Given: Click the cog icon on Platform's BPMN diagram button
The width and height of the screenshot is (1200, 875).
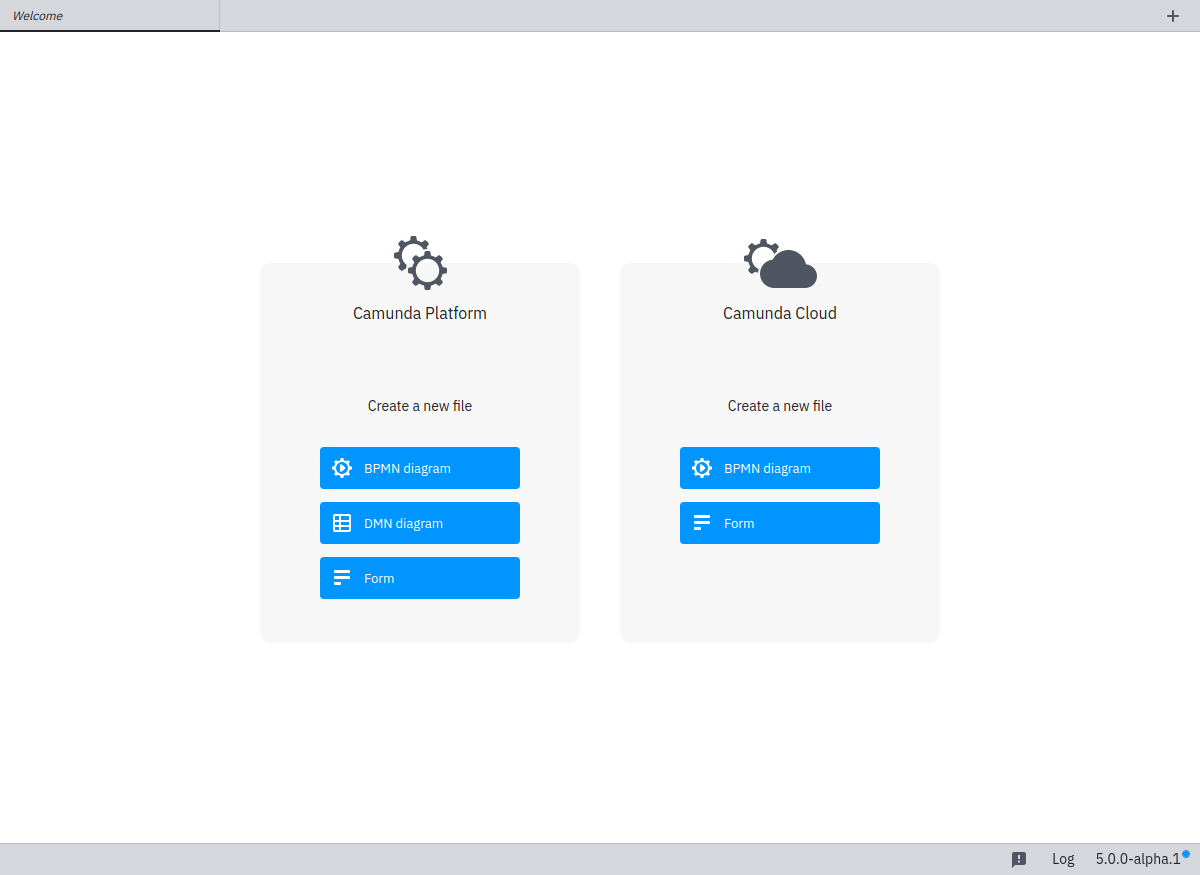Looking at the screenshot, I should tap(342, 467).
